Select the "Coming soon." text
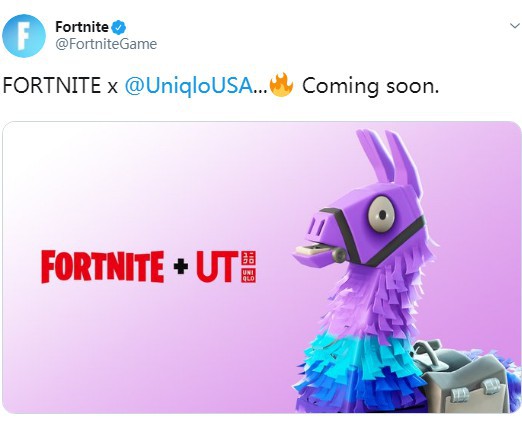 [371, 86]
